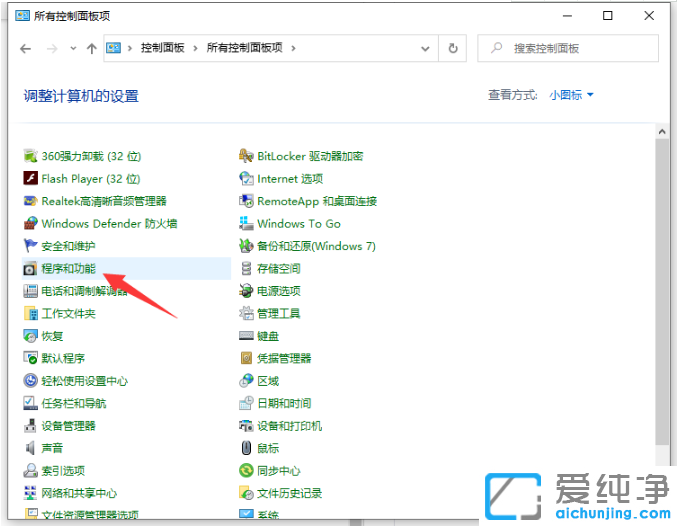Expand the address bar history dropdown
The image size is (679, 526).
pos(428,48)
